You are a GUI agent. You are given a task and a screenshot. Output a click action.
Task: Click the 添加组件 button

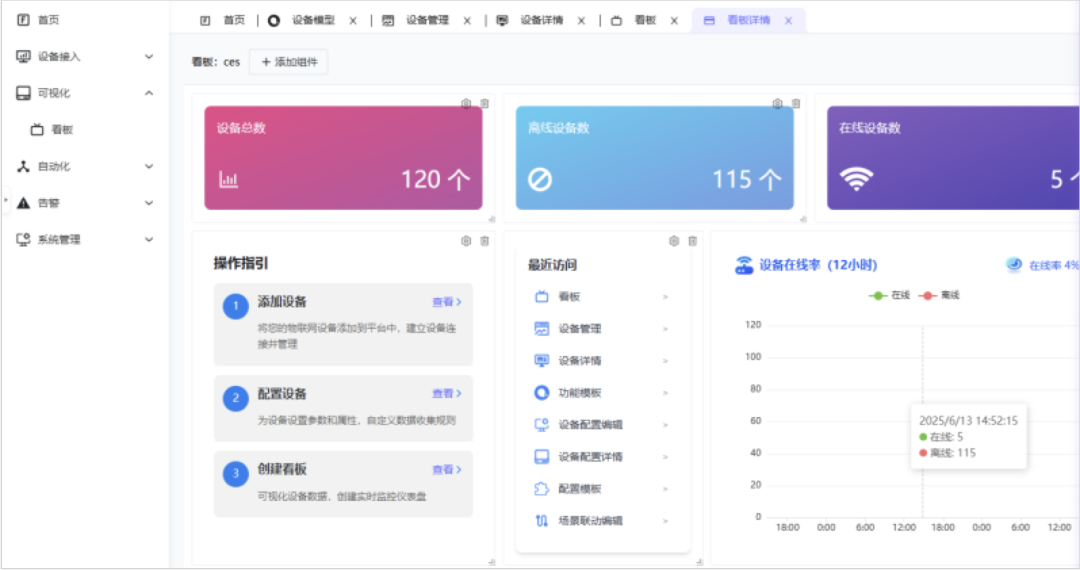(x=288, y=62)
